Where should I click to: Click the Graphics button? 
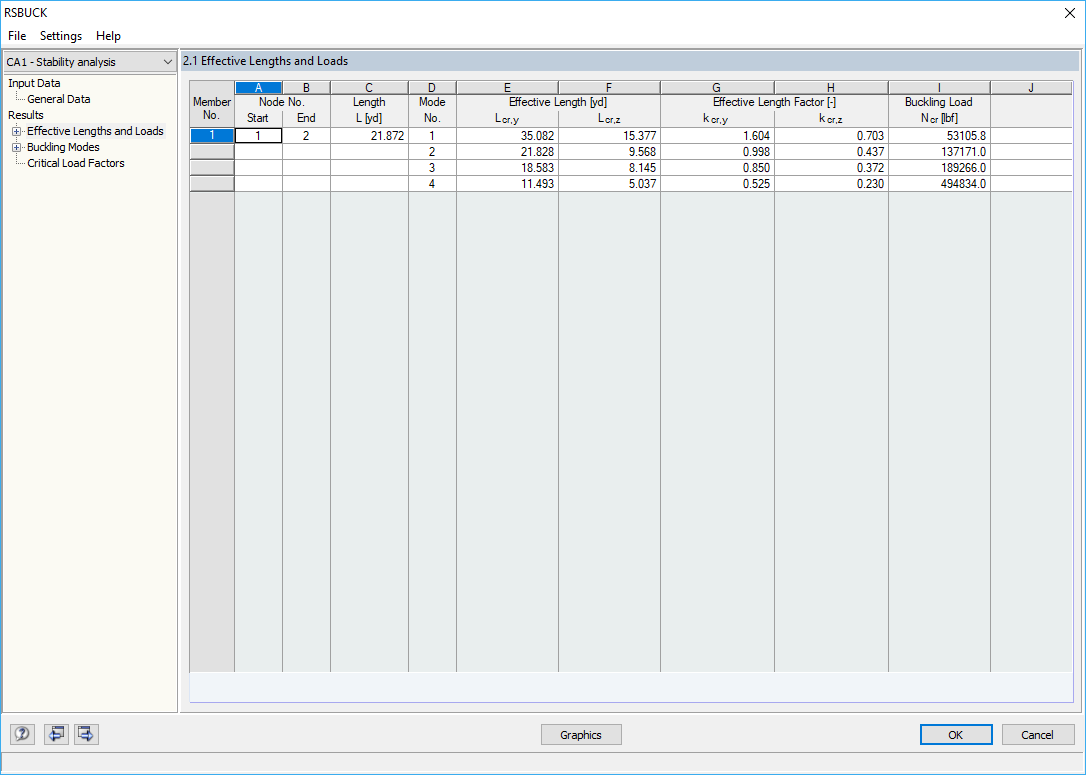[581, 734]
